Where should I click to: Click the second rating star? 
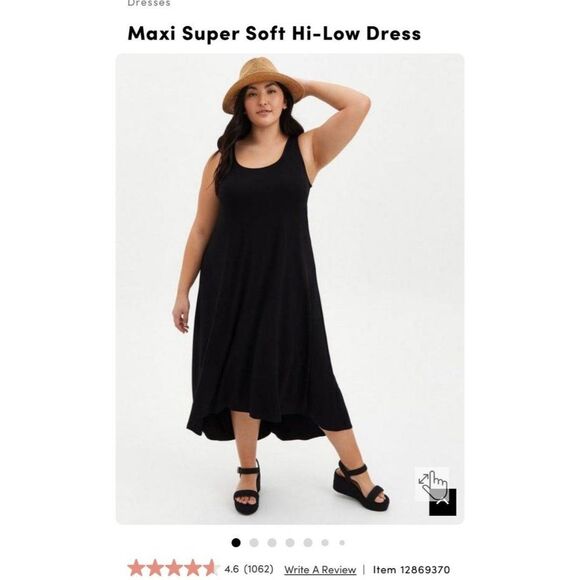(x=155, y=568)
